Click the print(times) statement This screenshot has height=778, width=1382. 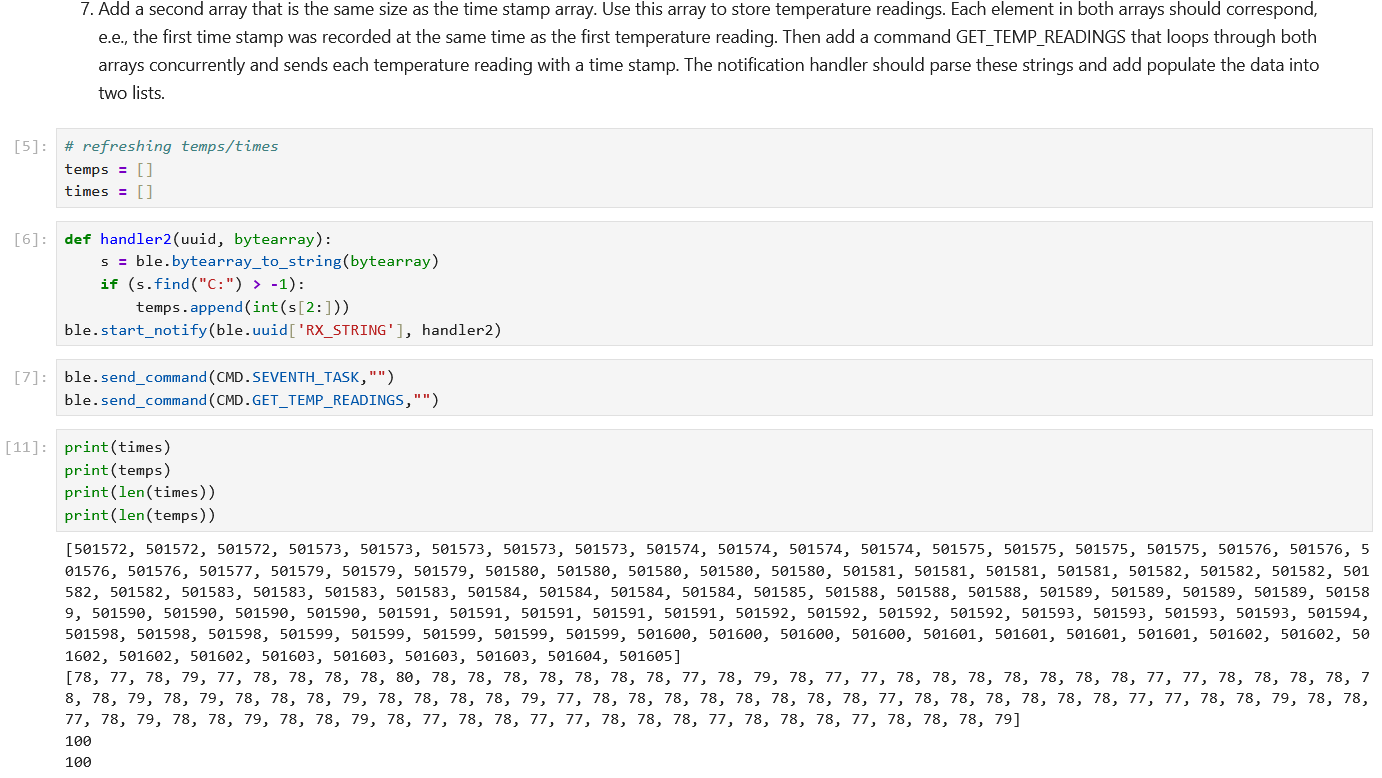(x=117, y=447)
